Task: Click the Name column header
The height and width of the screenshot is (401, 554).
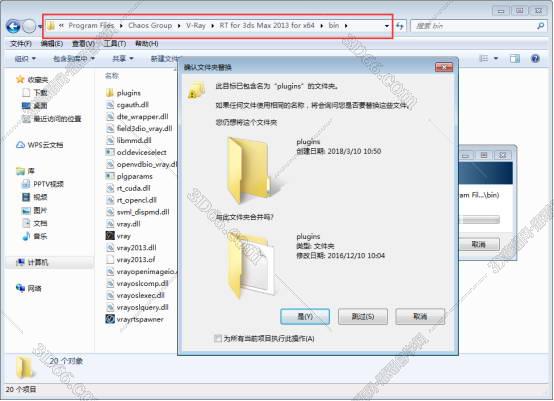Action: [112, 75]
